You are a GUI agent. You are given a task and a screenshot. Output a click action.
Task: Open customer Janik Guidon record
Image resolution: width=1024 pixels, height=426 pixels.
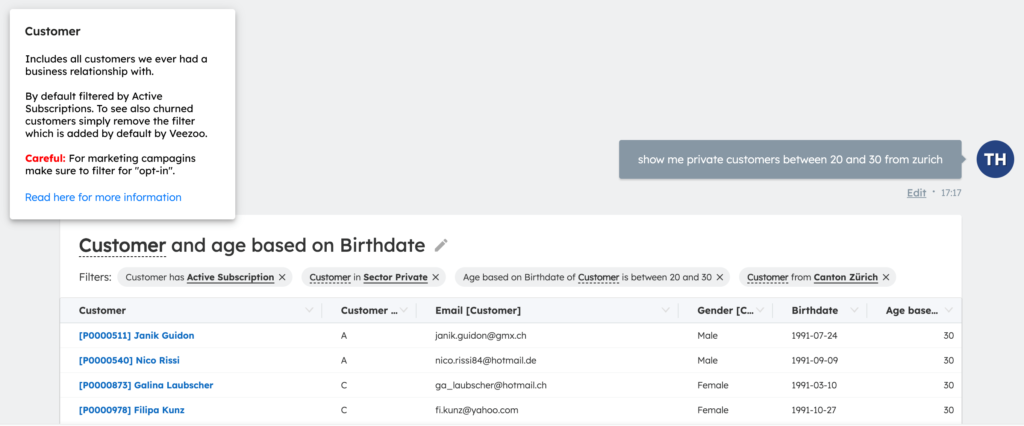coord(136,335)
